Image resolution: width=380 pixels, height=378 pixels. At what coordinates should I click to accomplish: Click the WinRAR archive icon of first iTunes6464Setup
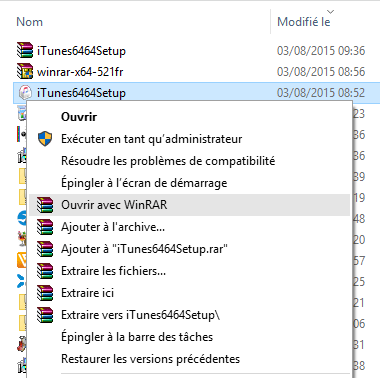[x=25, y=50]
